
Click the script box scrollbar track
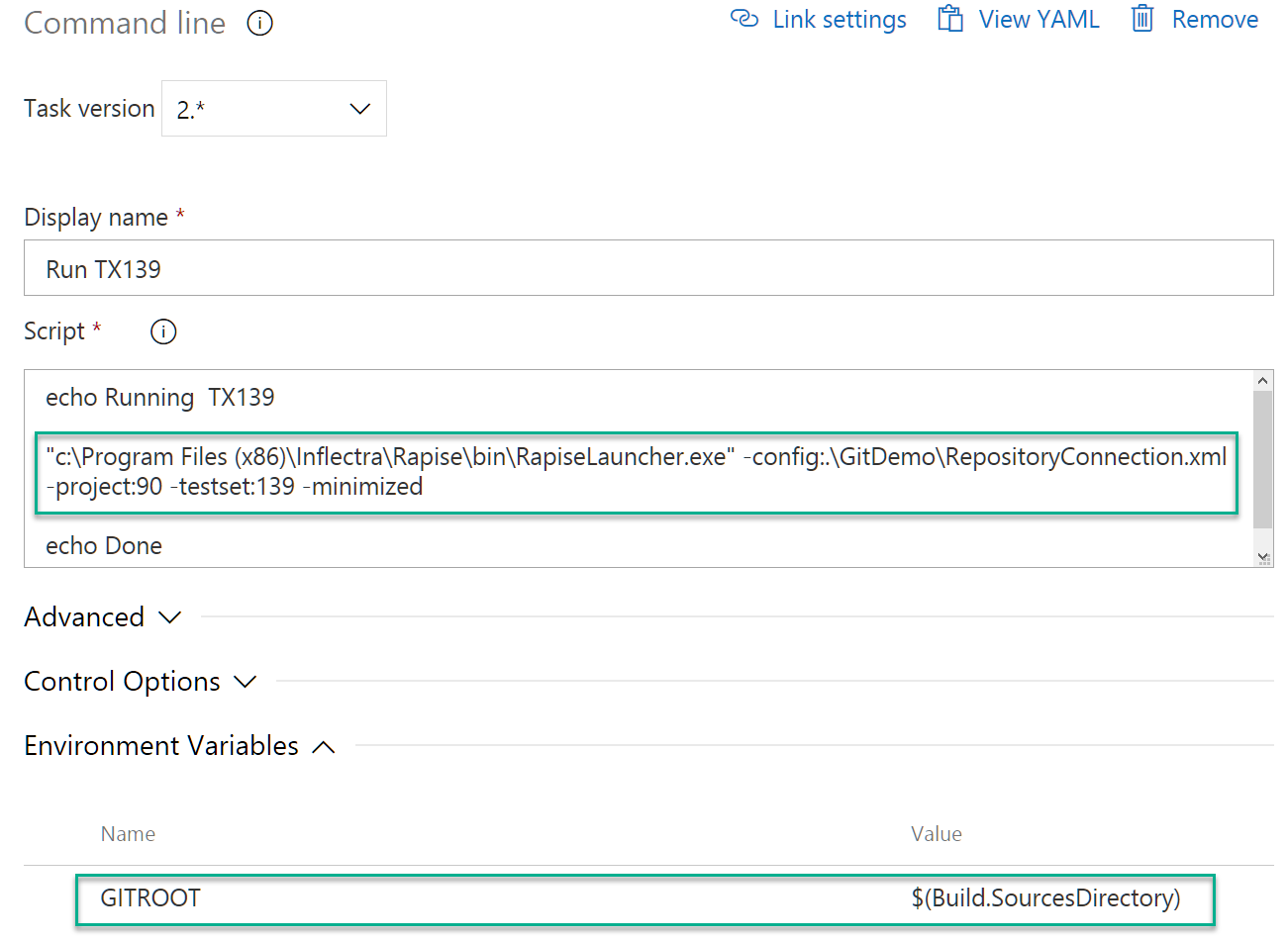tap(1262, 465)
